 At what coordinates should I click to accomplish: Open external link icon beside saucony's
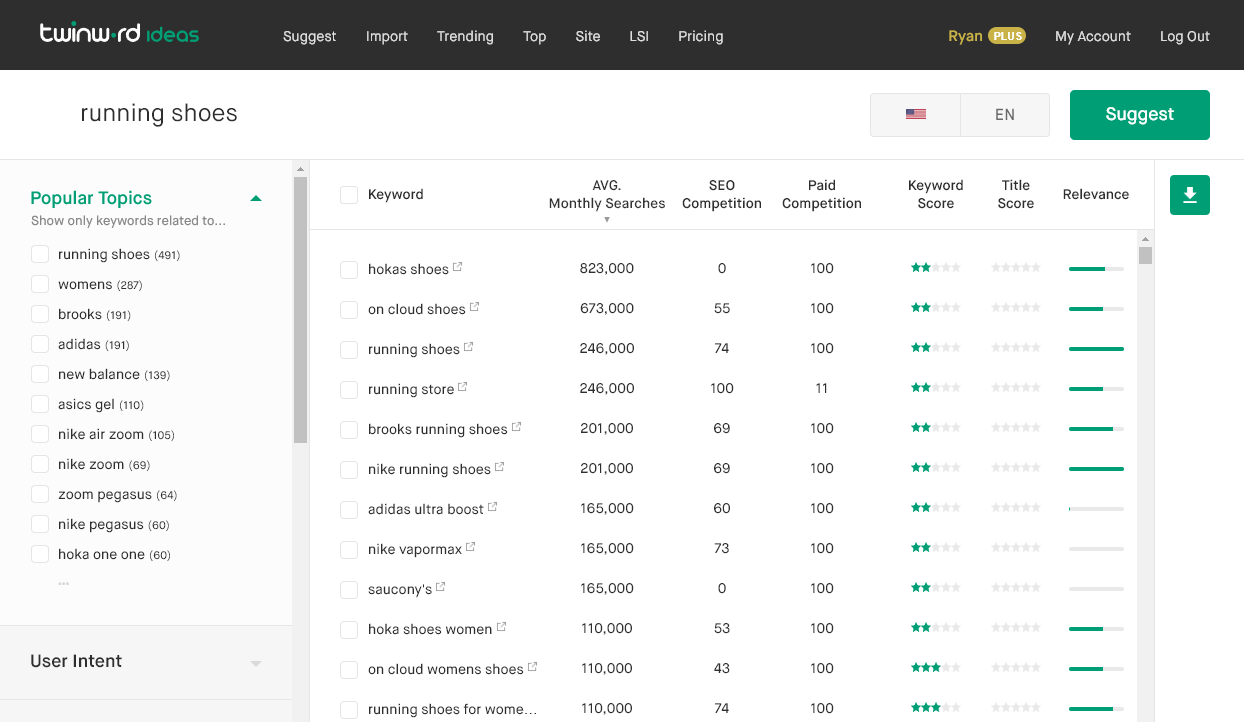coord(441,587)
